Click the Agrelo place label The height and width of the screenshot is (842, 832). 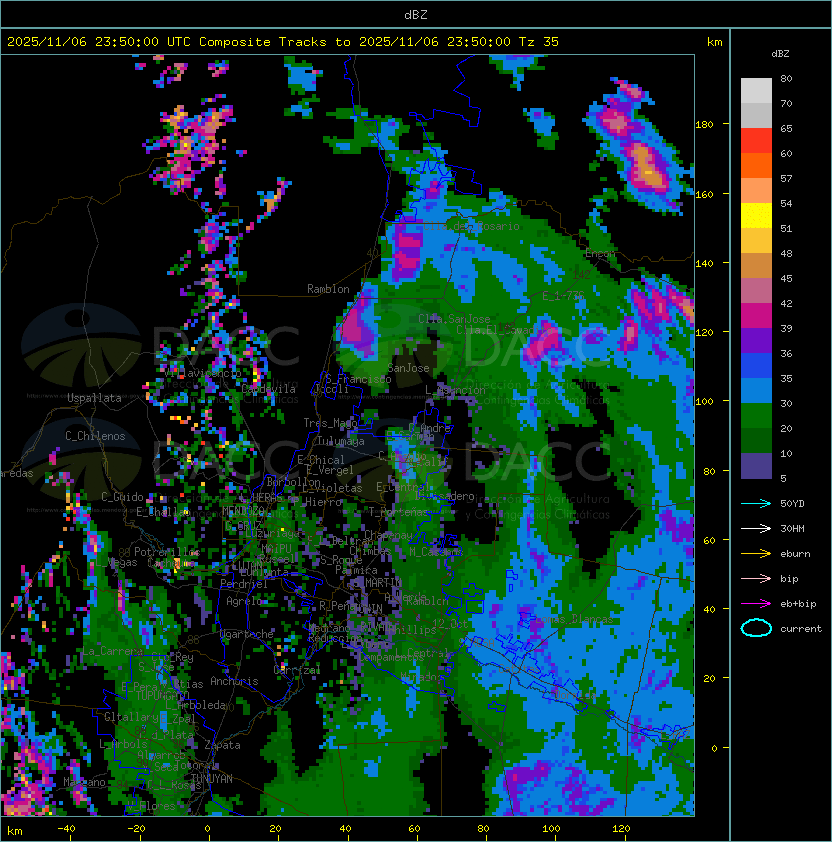pos(244,601)
